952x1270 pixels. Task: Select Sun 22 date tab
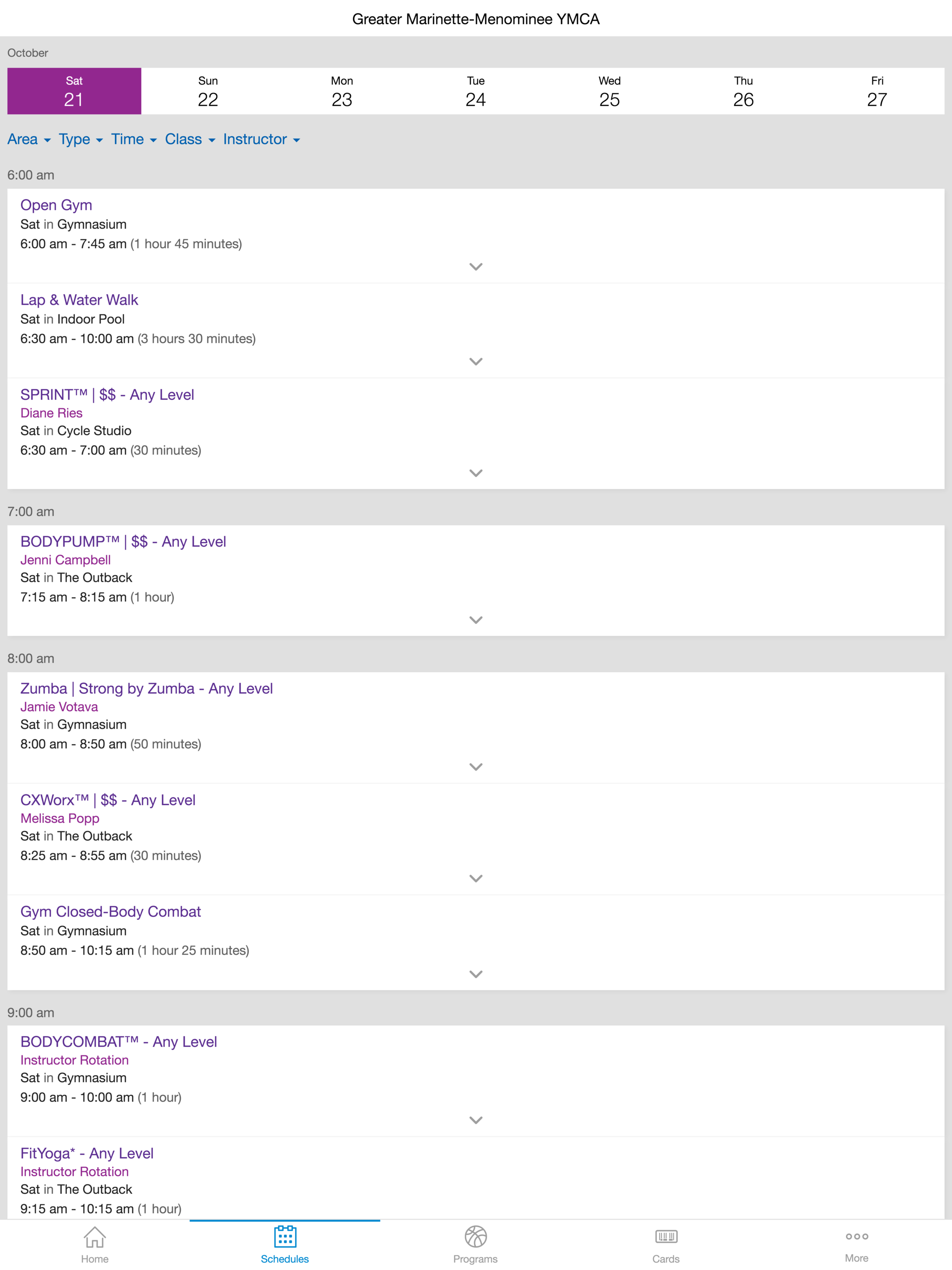click(x=208, y=91)
